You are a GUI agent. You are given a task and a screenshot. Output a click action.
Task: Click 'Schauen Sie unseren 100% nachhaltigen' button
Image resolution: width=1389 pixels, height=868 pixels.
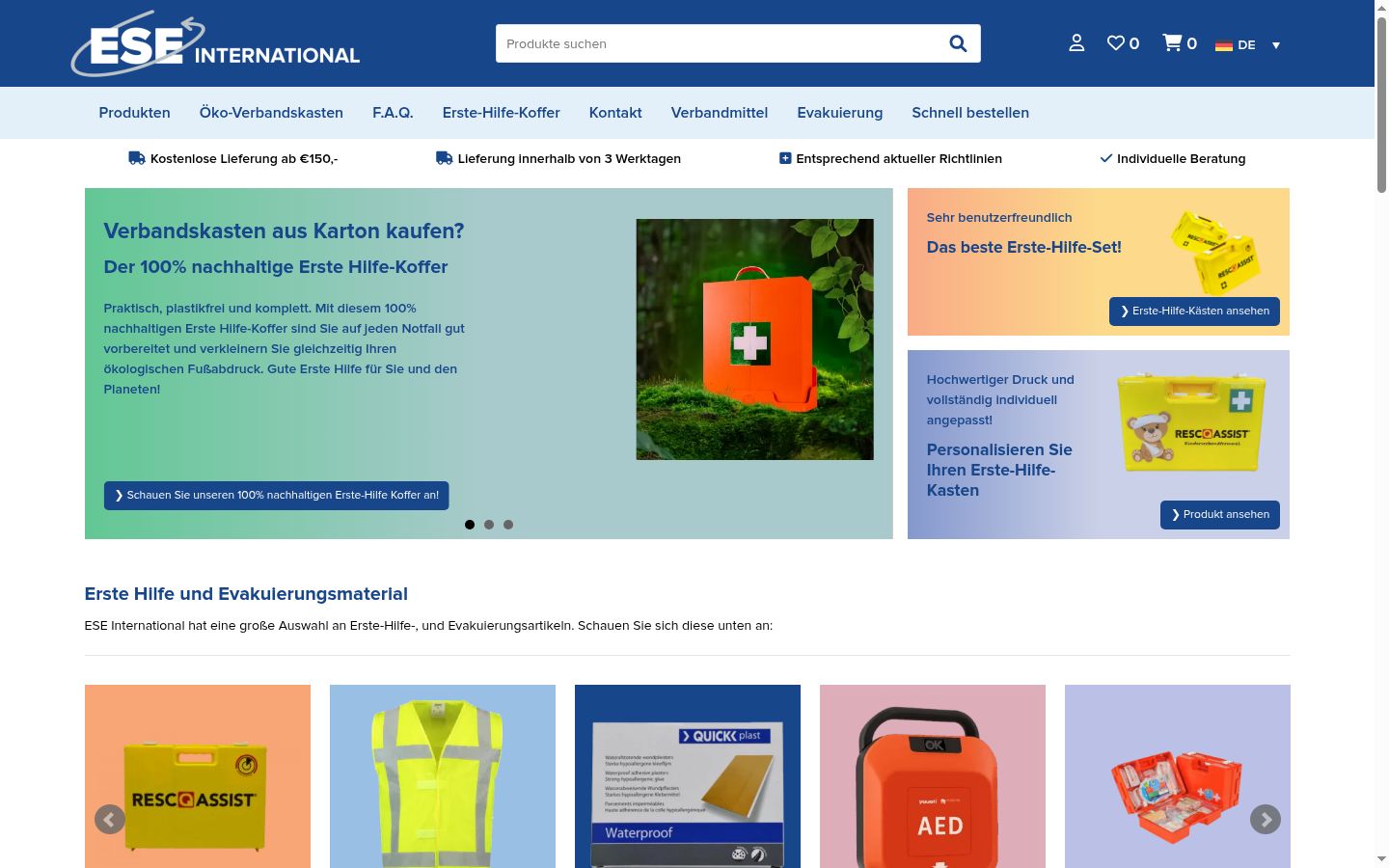coord(276,495)
